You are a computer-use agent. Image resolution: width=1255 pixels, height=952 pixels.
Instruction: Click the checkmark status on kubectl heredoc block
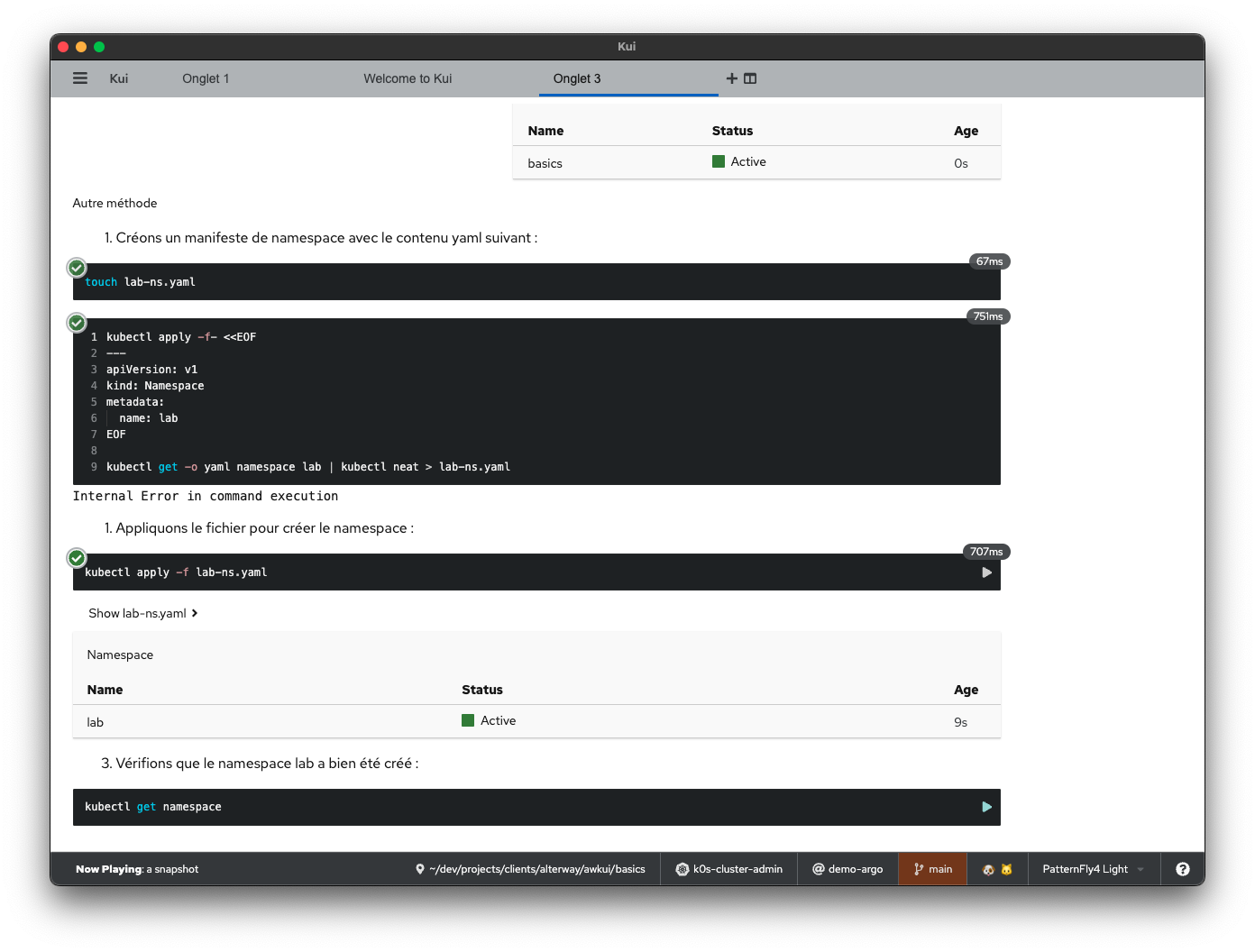[x=78, y=323]
